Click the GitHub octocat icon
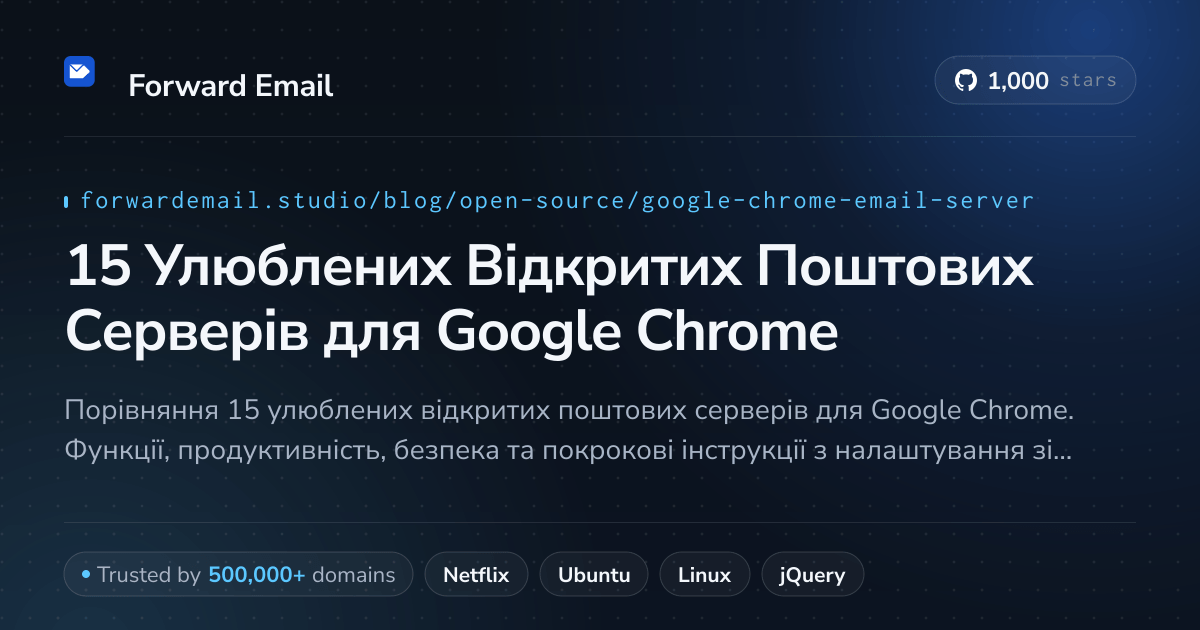The image size is (1200, 630). coord(966,81)
